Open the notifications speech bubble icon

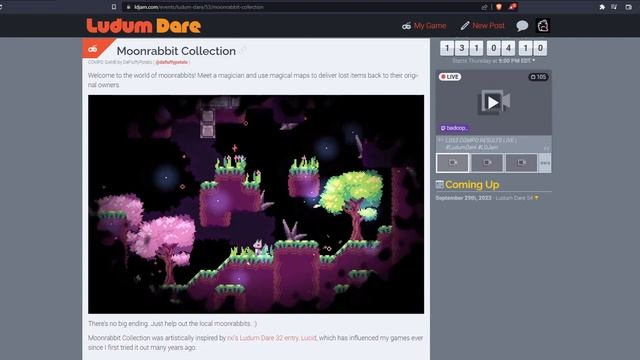522,26
